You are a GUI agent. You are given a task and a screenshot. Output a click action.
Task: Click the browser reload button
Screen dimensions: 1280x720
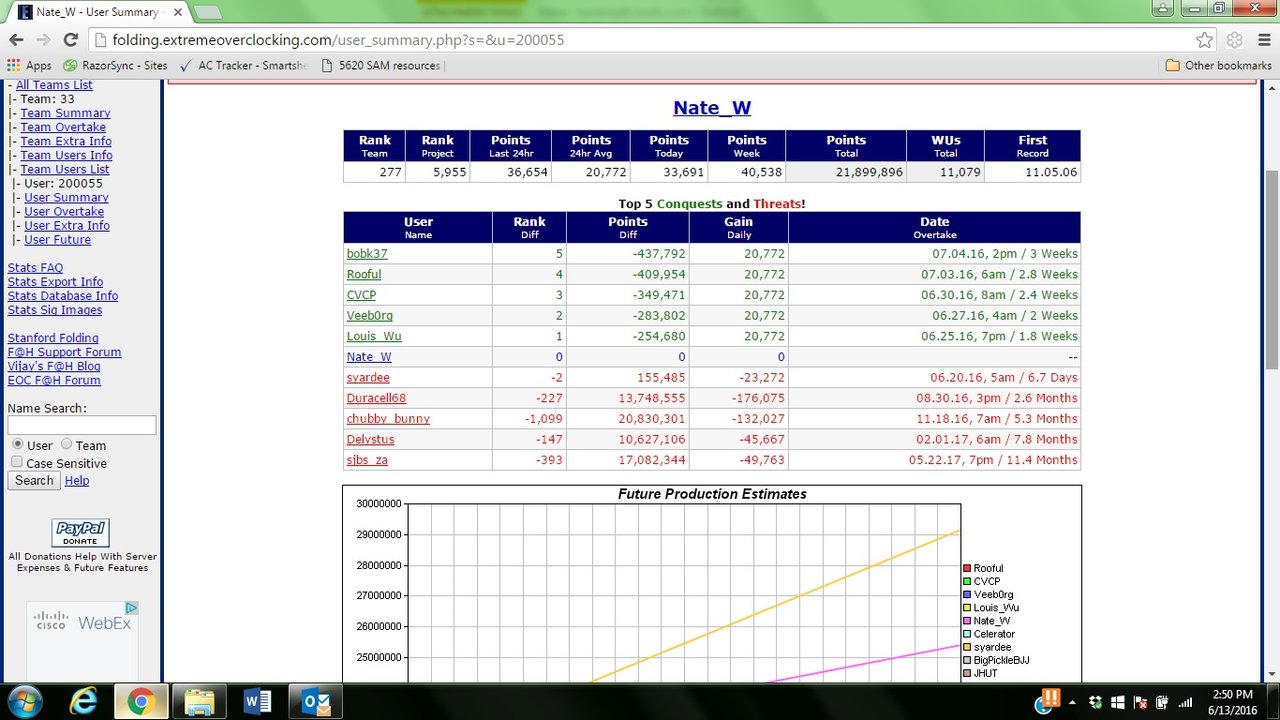click(x=70, y=40)
